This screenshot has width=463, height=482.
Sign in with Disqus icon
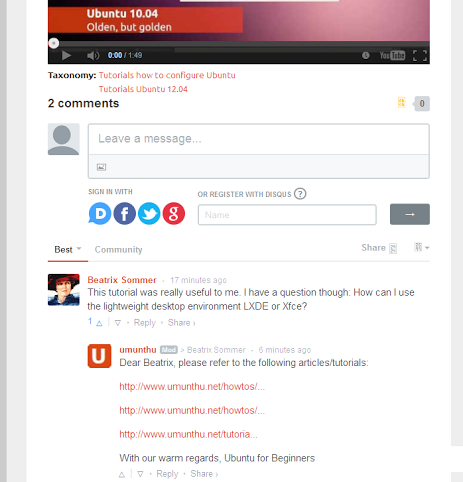pos(100,213)
